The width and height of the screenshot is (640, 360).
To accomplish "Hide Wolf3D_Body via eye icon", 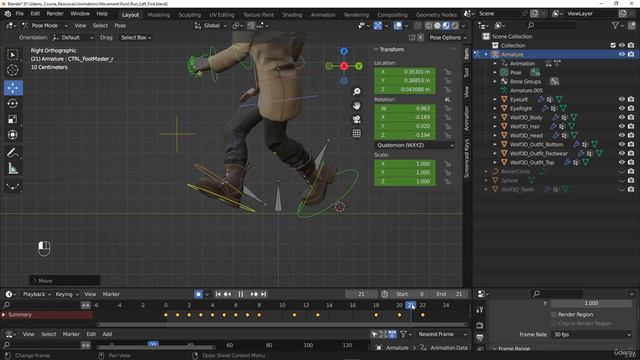I will (622, 117).
